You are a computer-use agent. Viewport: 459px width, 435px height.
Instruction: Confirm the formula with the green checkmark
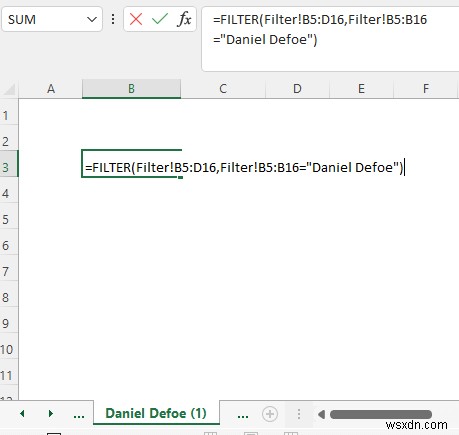click(x=160, y=19)
